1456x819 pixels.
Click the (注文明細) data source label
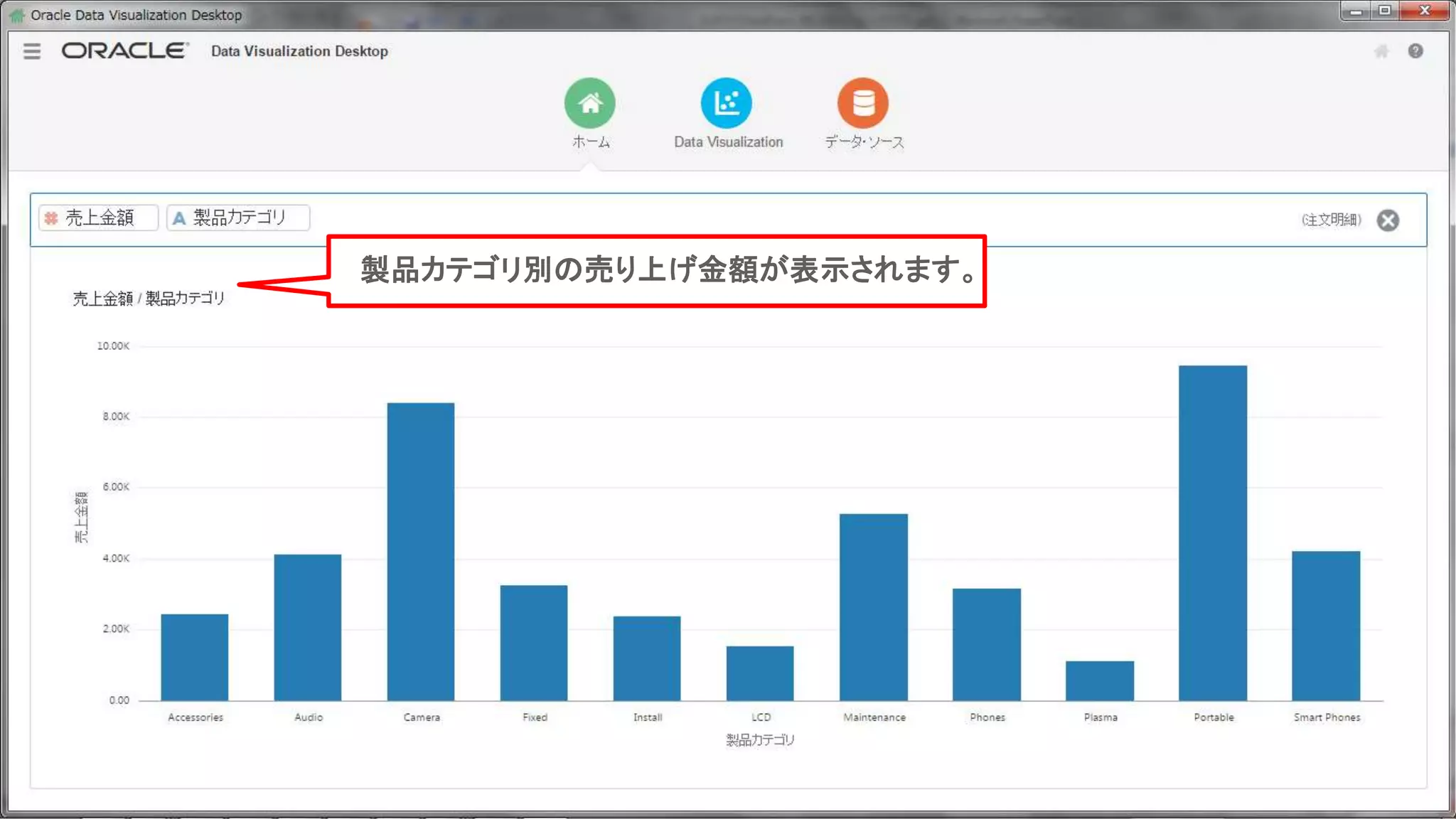point(1332,220)
